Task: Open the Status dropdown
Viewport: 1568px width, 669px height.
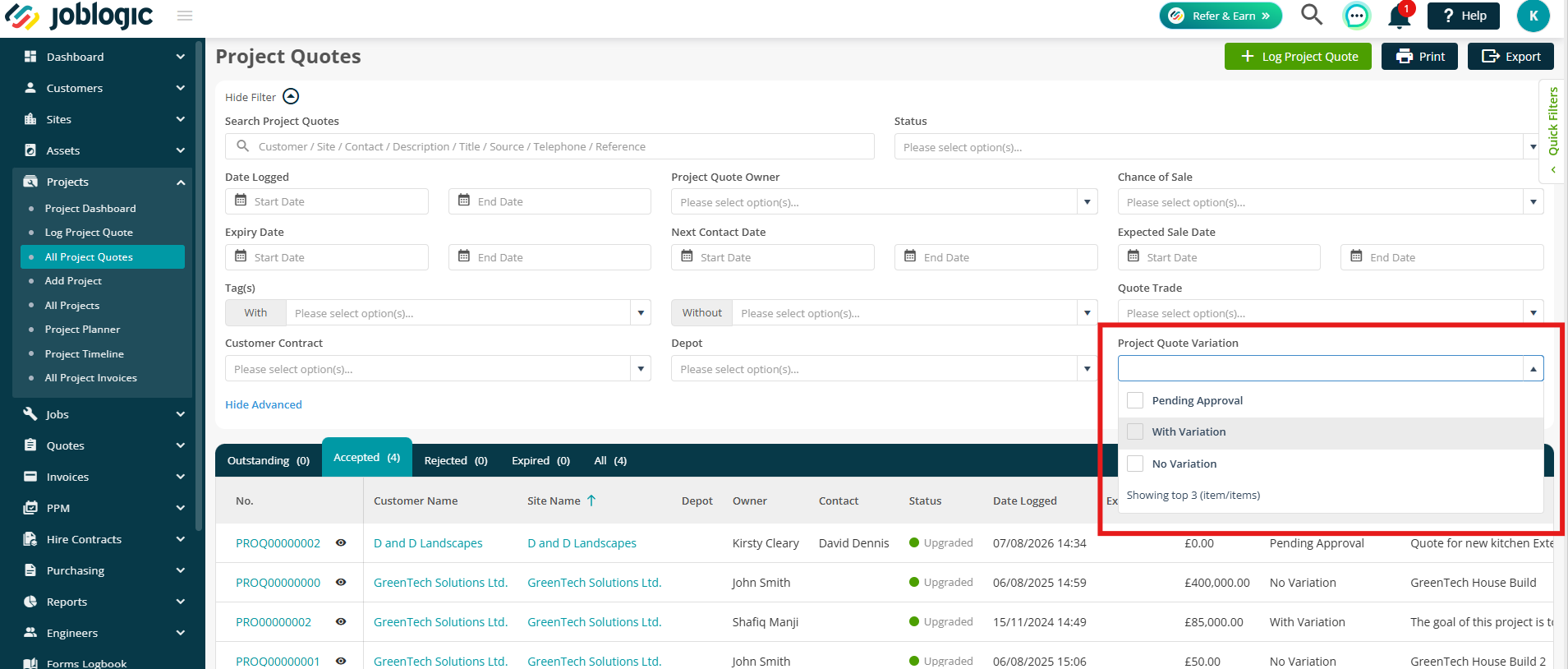Action: point(1217,147)
